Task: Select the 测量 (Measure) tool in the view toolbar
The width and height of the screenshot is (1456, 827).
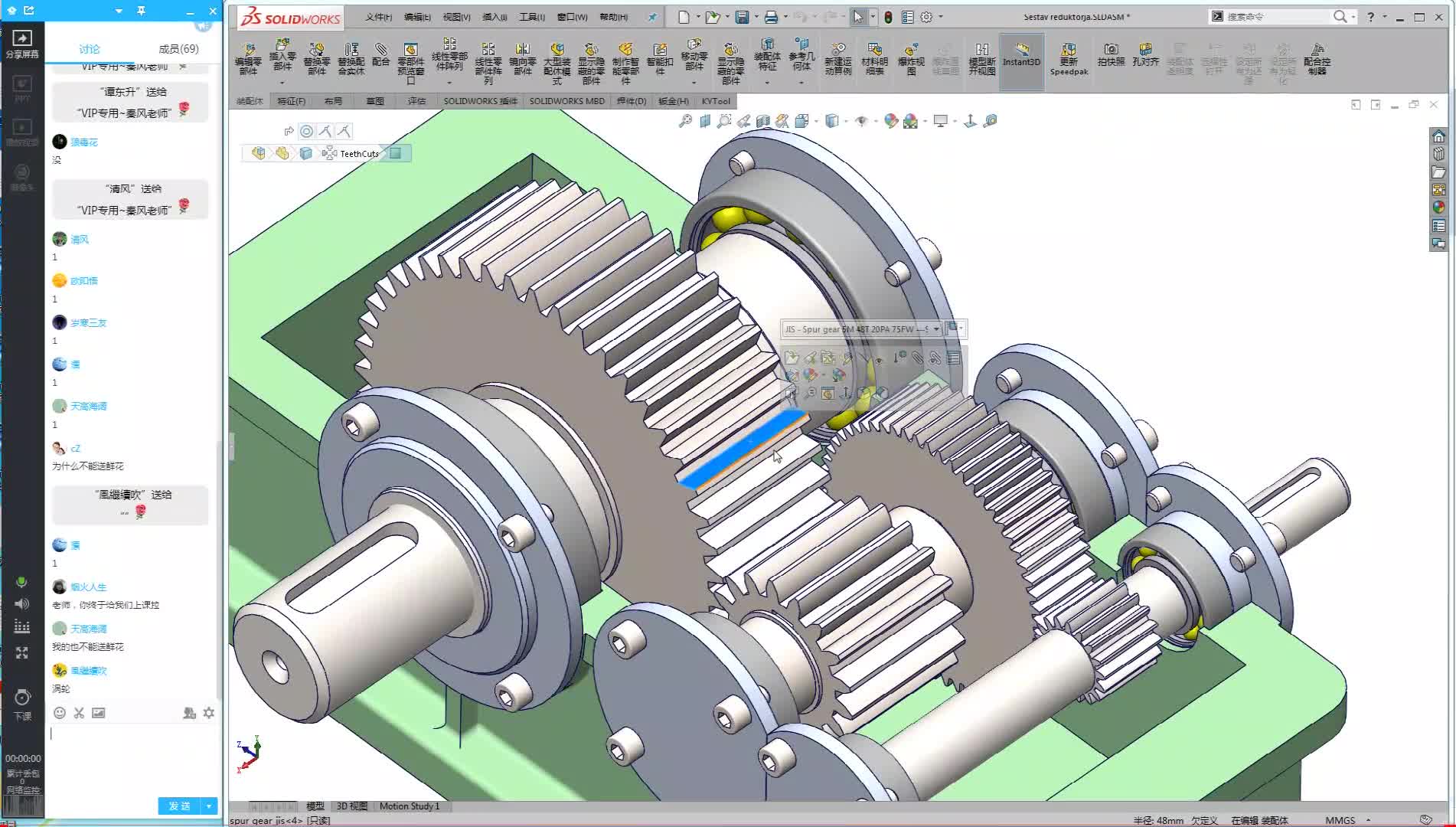Action: click(x=991, y=121)
